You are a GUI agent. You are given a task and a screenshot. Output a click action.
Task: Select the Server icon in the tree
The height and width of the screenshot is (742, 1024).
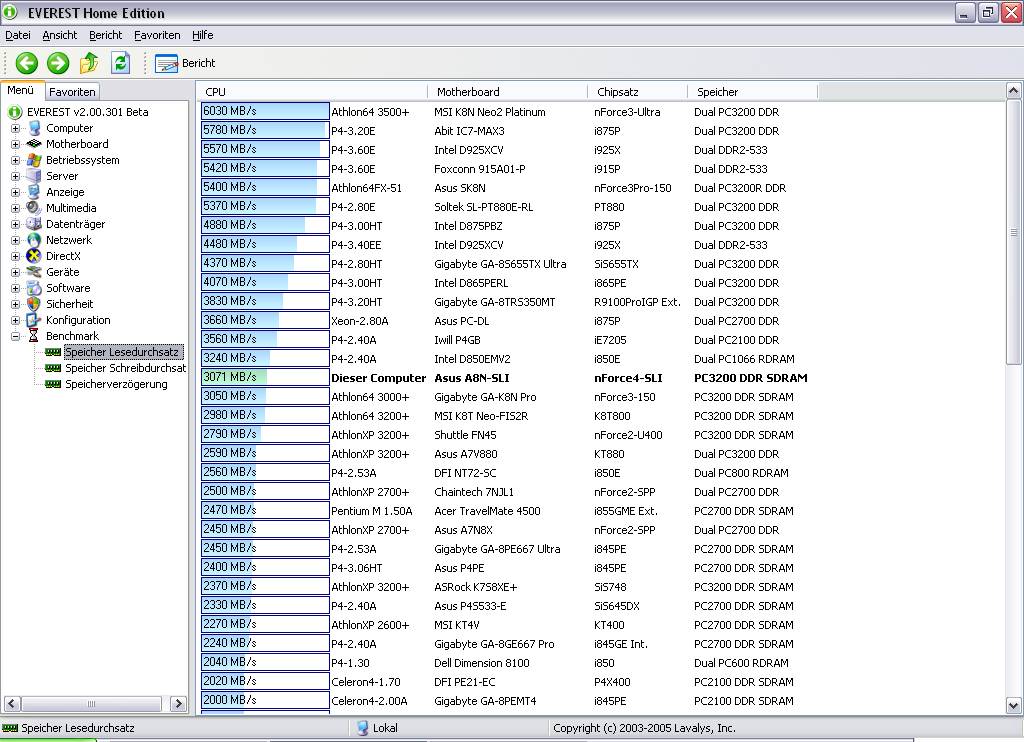click(x=34, y=176)
